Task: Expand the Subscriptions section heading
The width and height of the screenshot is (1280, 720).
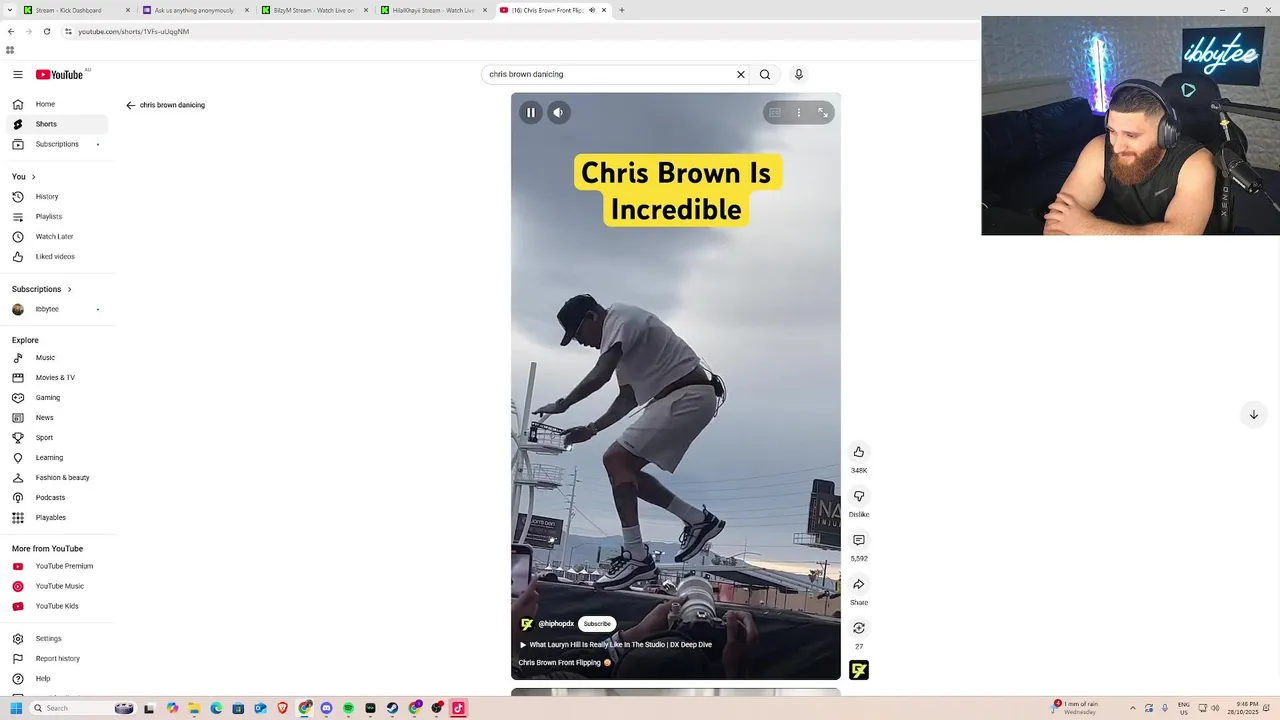Action: point(42,289)
